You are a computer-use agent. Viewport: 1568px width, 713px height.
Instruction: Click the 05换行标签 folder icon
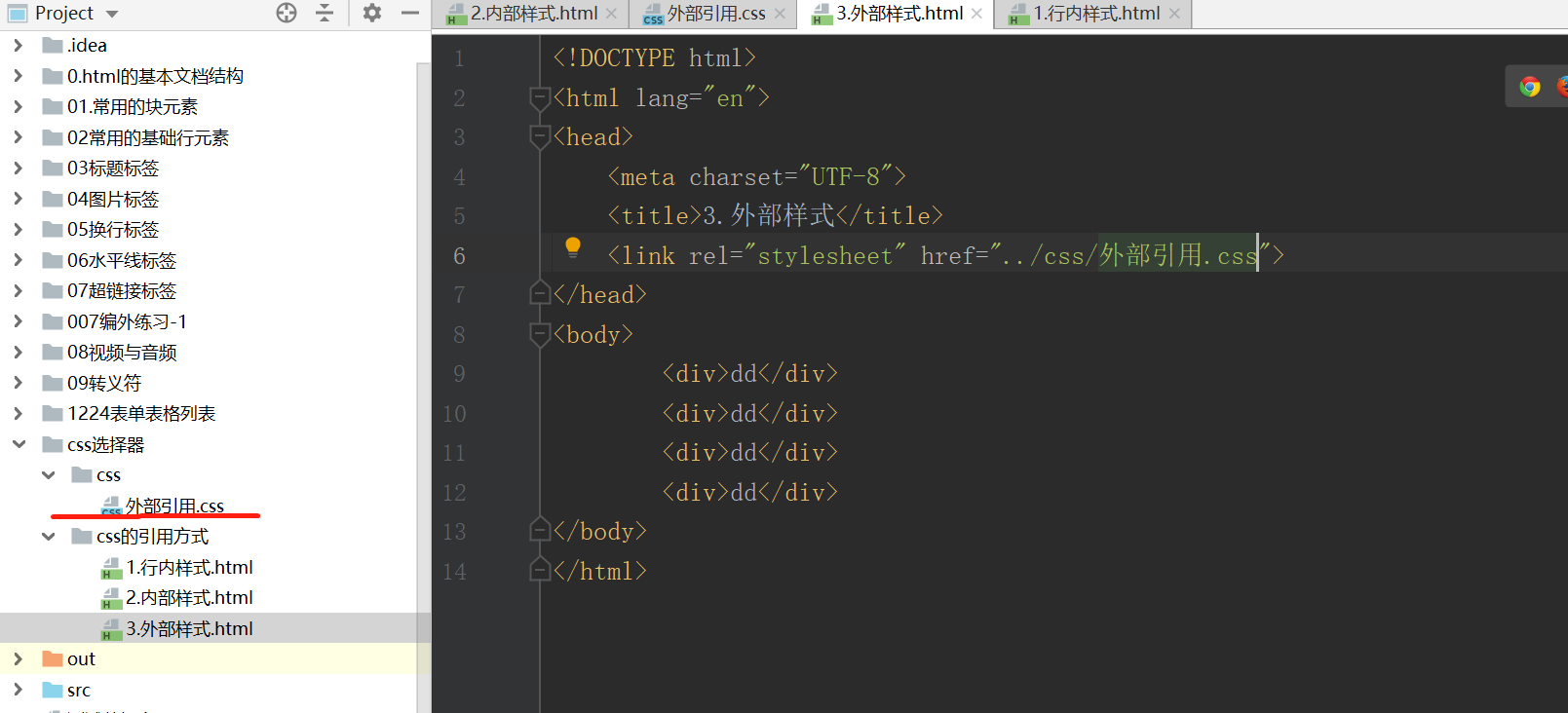[53, 230]
